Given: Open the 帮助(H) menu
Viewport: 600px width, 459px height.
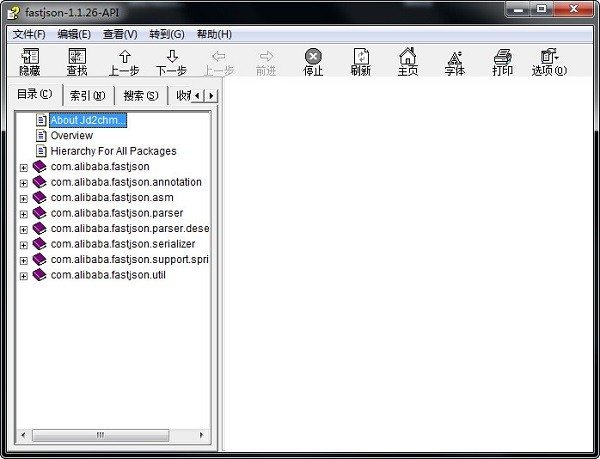Looking at the screenshot, I should coord(214,34).
